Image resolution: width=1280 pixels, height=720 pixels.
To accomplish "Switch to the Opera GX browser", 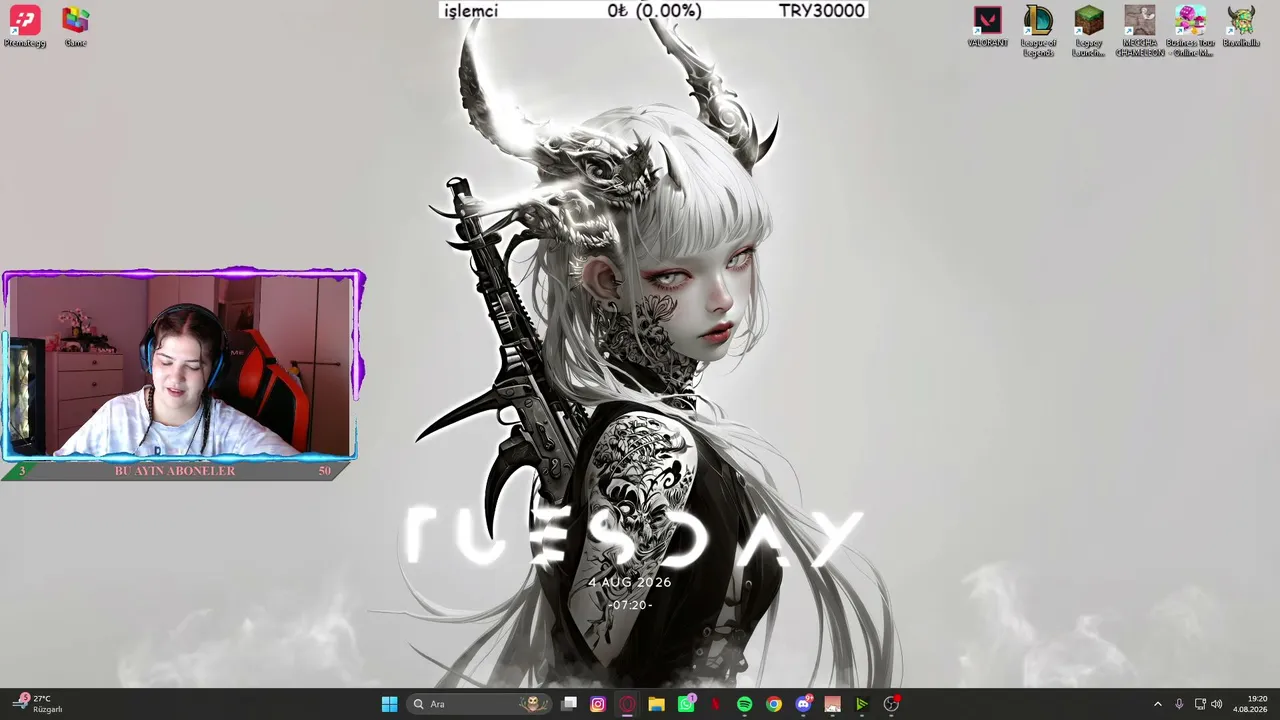I will (627, 704).
